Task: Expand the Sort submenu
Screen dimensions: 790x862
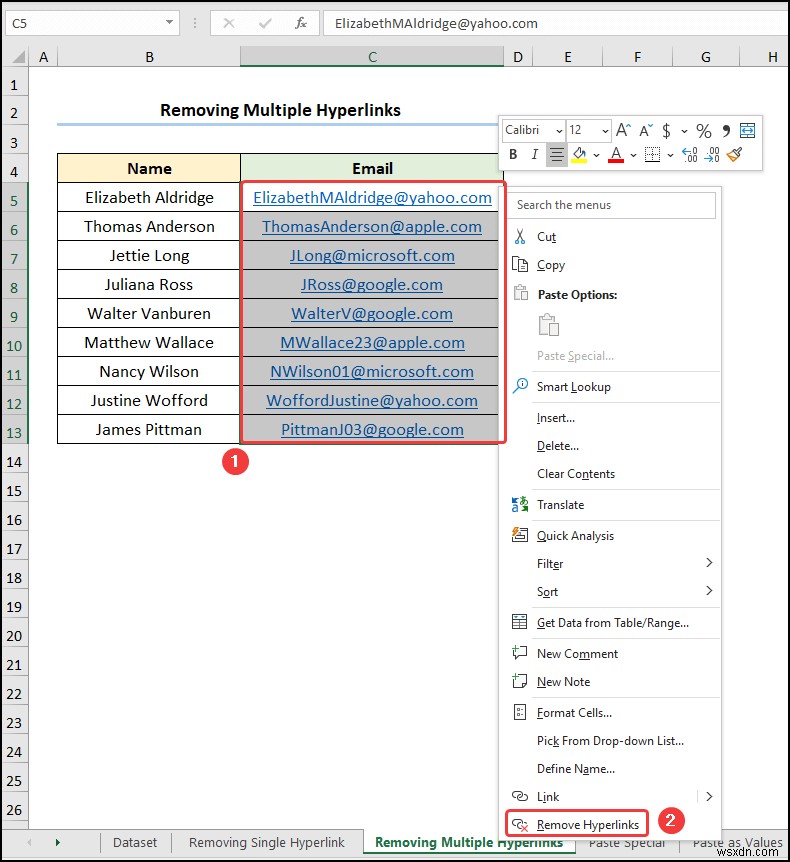Action: (x=709, y=590)
